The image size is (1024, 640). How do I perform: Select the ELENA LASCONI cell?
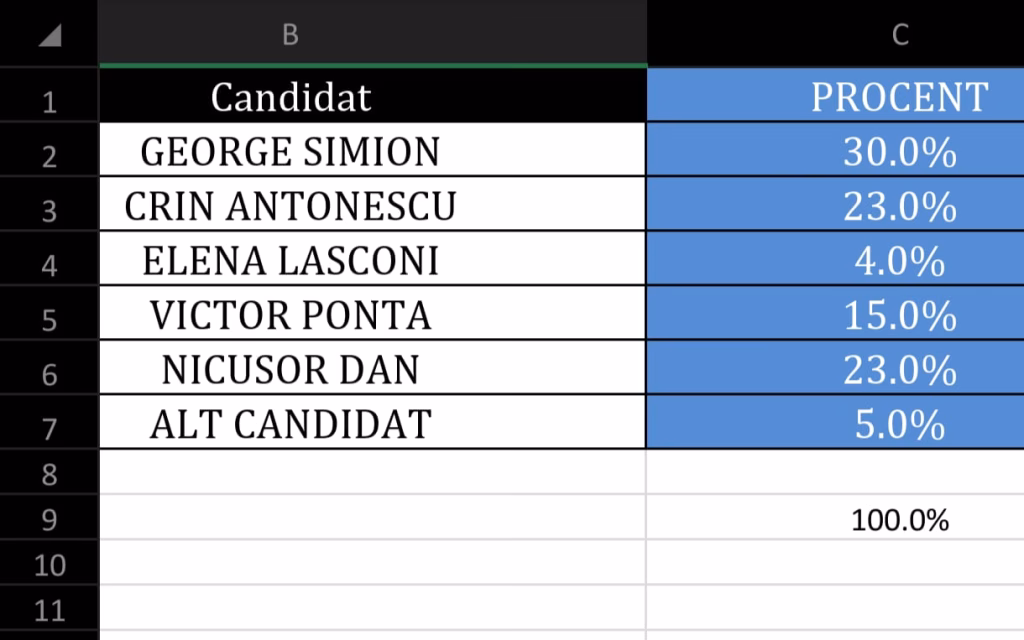(290, 260)
